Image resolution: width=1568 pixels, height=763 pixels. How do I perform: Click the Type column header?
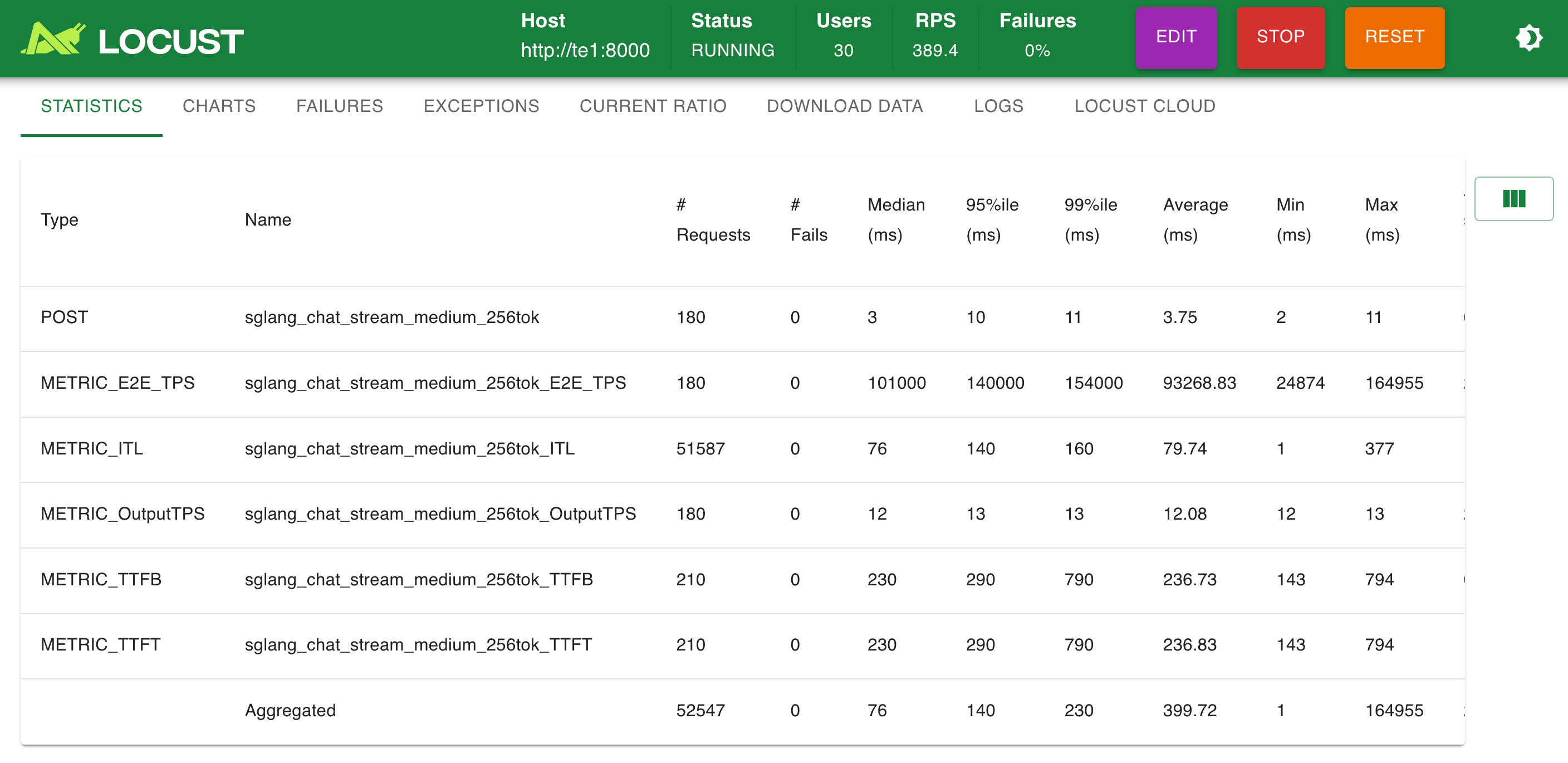click(x=59, y=220)
